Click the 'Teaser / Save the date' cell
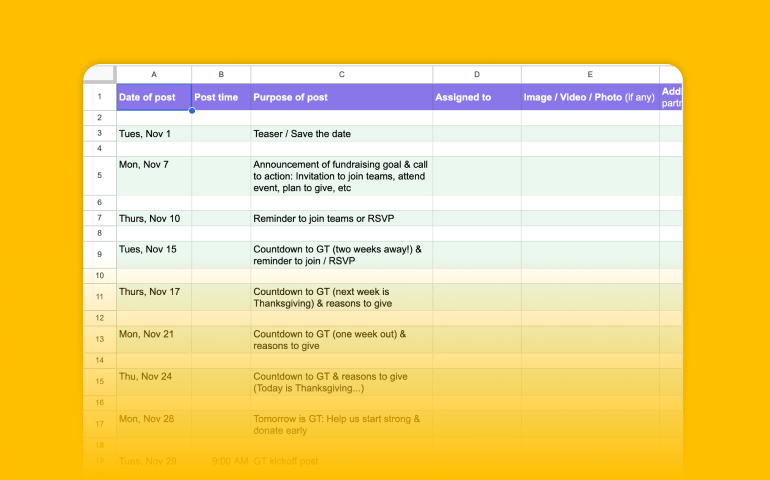Image resolution: width=770 pixels, height=480 pixels. pyautogui.click(x=341, y=134)
